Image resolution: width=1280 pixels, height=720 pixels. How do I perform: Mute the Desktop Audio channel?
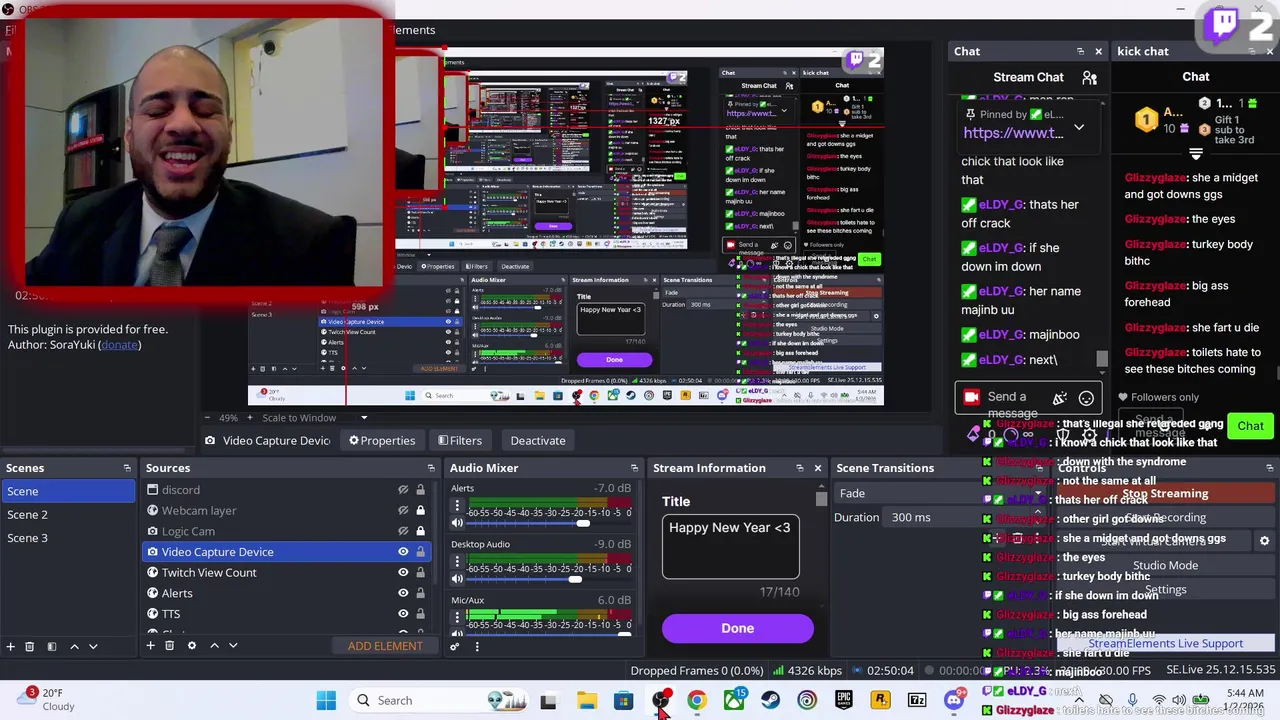point(457,579)
